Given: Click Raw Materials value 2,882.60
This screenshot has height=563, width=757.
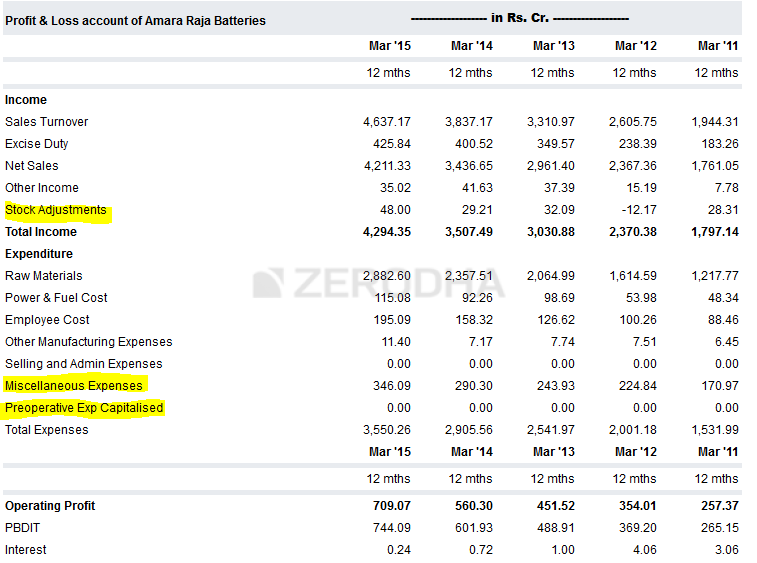Looking at the screenshot, I should pyautogui.click(x=387, y=276).
